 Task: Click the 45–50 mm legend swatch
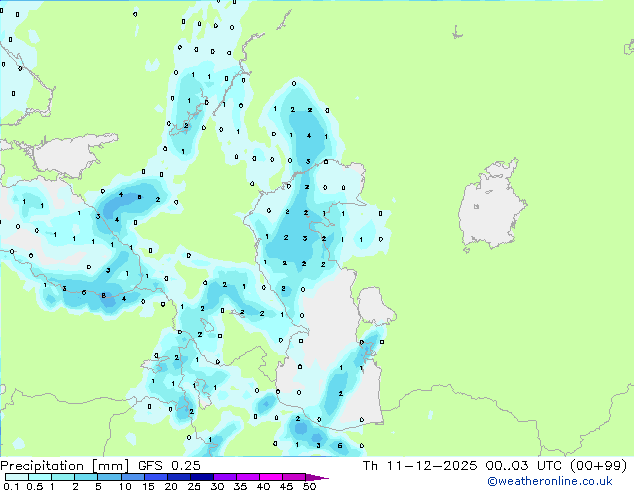(294, 477)
